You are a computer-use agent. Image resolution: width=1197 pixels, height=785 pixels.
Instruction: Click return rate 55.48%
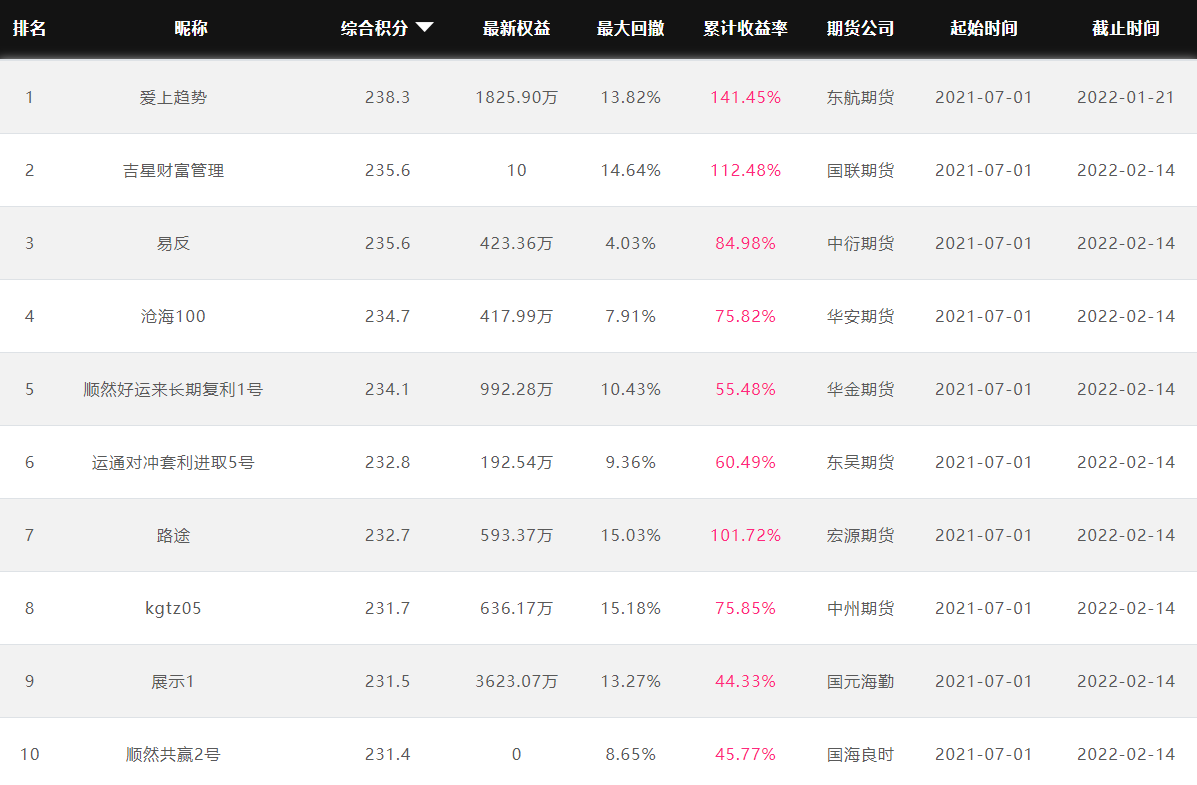(746, 389)
